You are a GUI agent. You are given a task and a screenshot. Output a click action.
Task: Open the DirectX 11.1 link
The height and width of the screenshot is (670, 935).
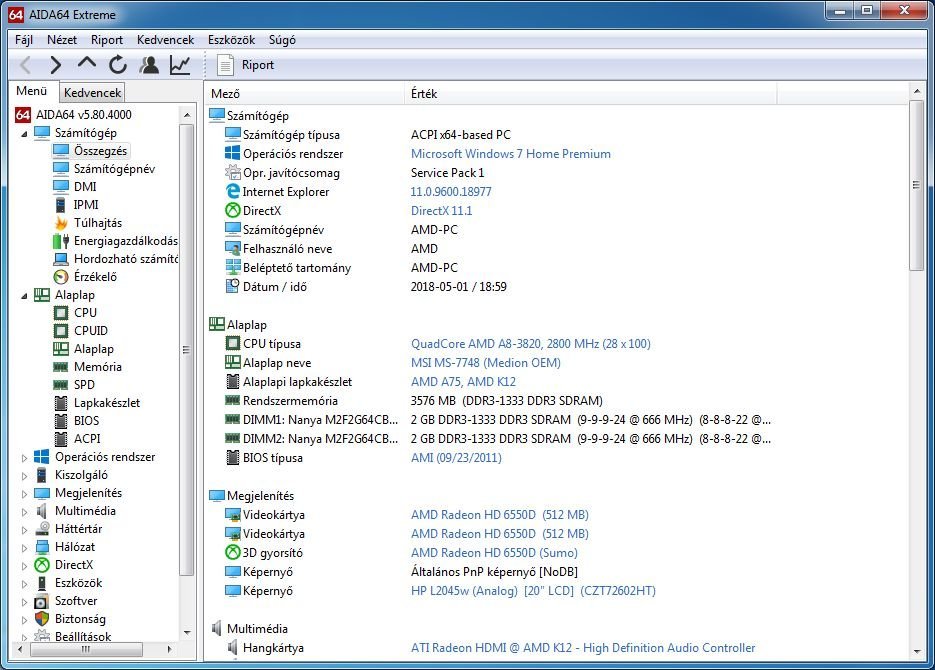[441, 210]
